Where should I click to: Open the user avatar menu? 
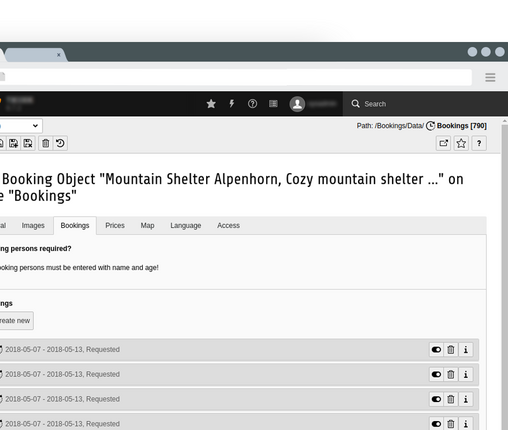point(297,104)
